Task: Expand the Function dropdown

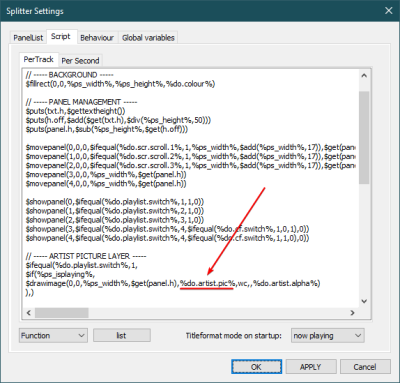Action: [53, 335]
